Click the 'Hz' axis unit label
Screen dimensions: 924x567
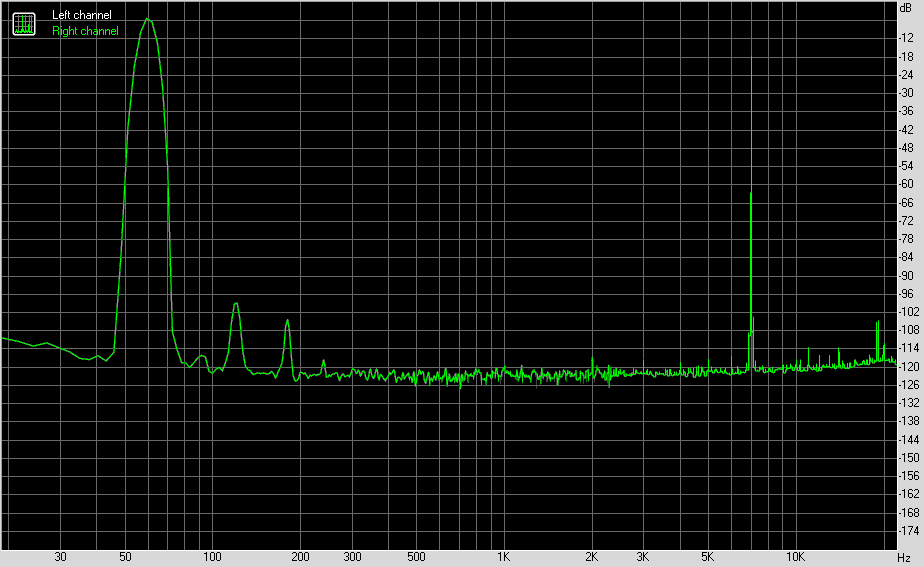coord(904,558)
